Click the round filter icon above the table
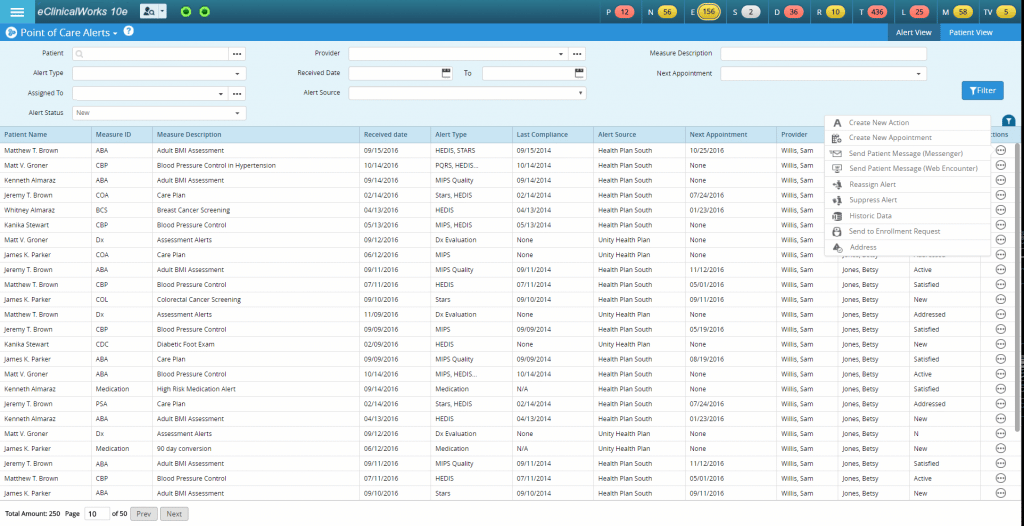Image resolution: width=1024 pixels, height=526 pixels. (1008, 120)
